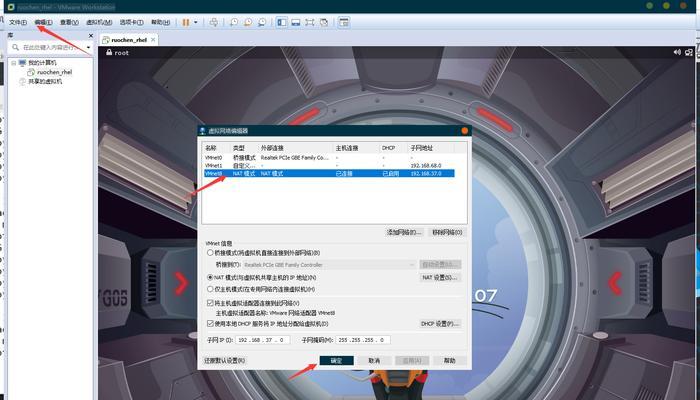Toggle connect host virtual adapter checkbox

[x=210, y=303]
